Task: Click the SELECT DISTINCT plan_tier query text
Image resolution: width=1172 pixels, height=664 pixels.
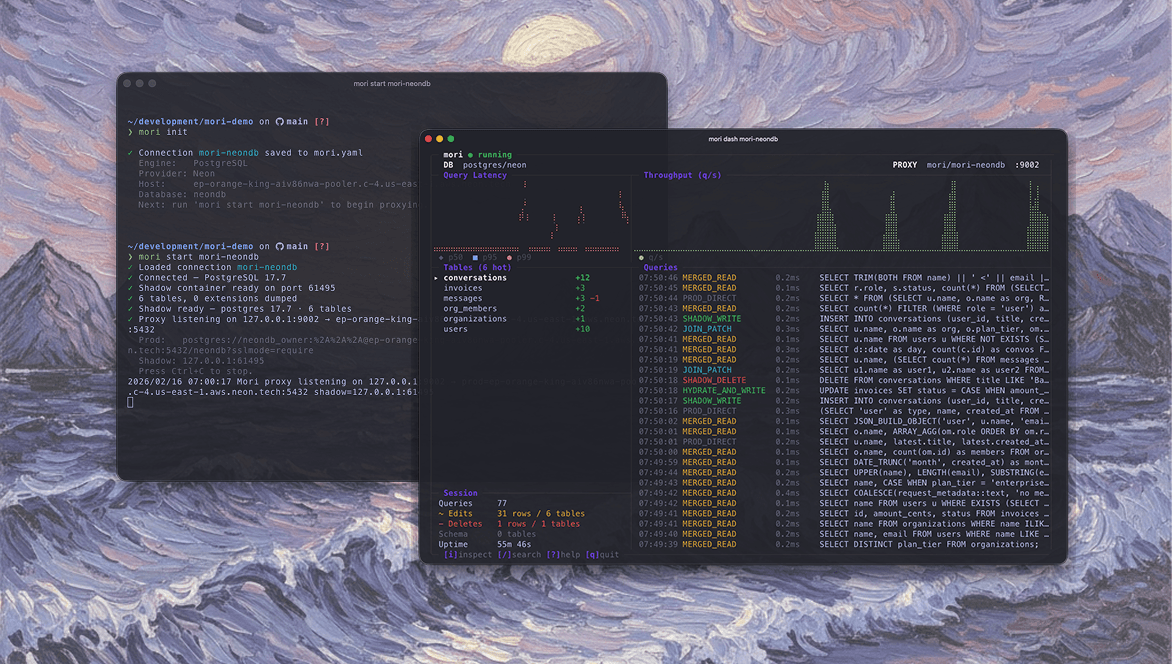Action: tap(929, 544)
